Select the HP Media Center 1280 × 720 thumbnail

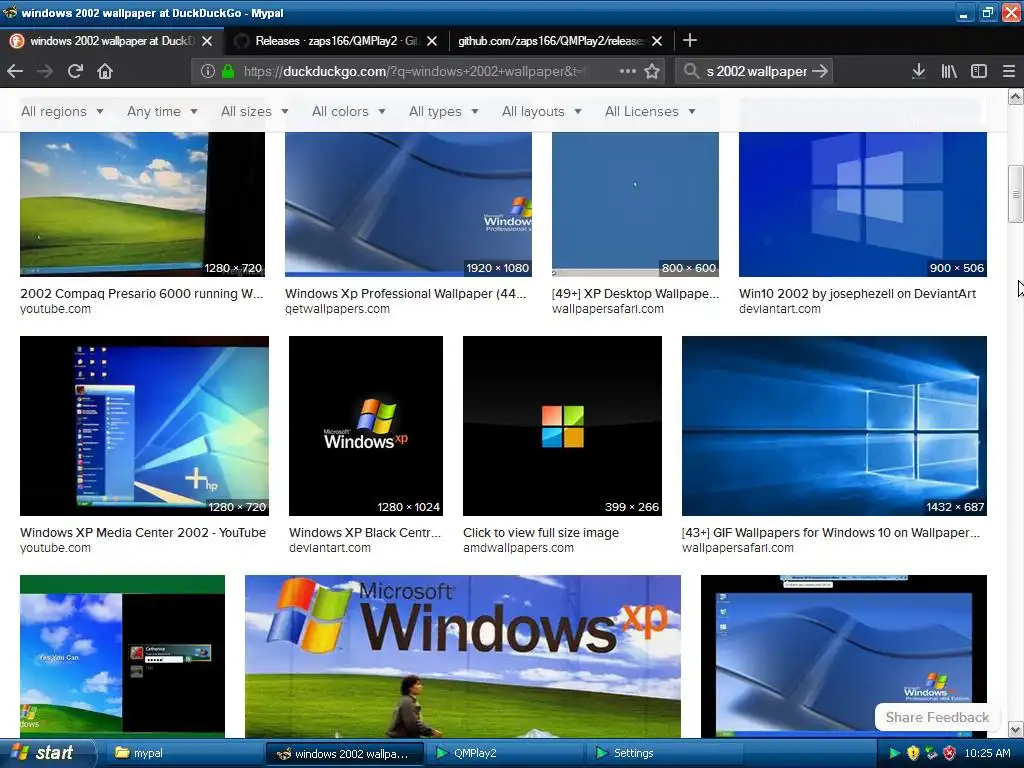[144, 426]
